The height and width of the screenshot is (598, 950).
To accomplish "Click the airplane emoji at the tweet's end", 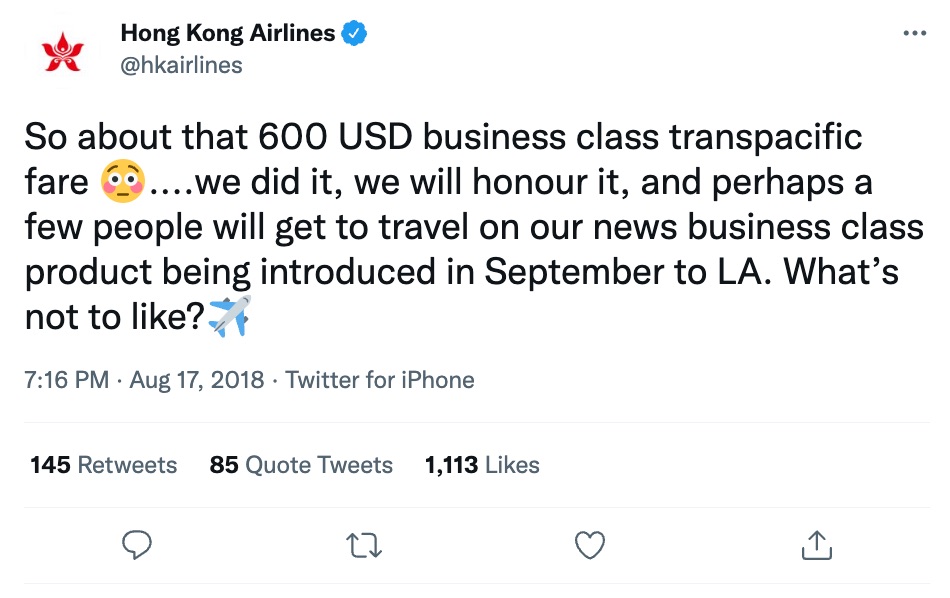I will [x=230, y=316].
